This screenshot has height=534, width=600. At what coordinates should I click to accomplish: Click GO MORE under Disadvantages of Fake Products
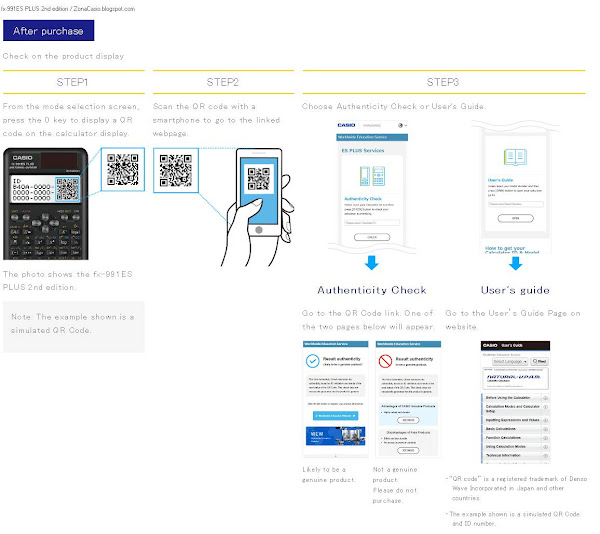coord(408,450)
